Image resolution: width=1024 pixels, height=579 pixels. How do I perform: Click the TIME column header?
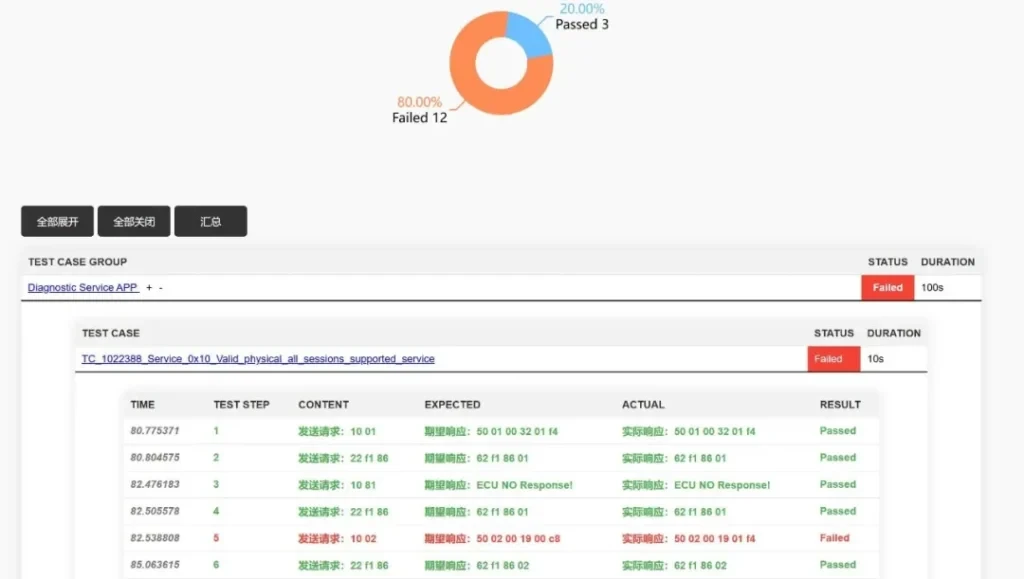click(143, 405)
